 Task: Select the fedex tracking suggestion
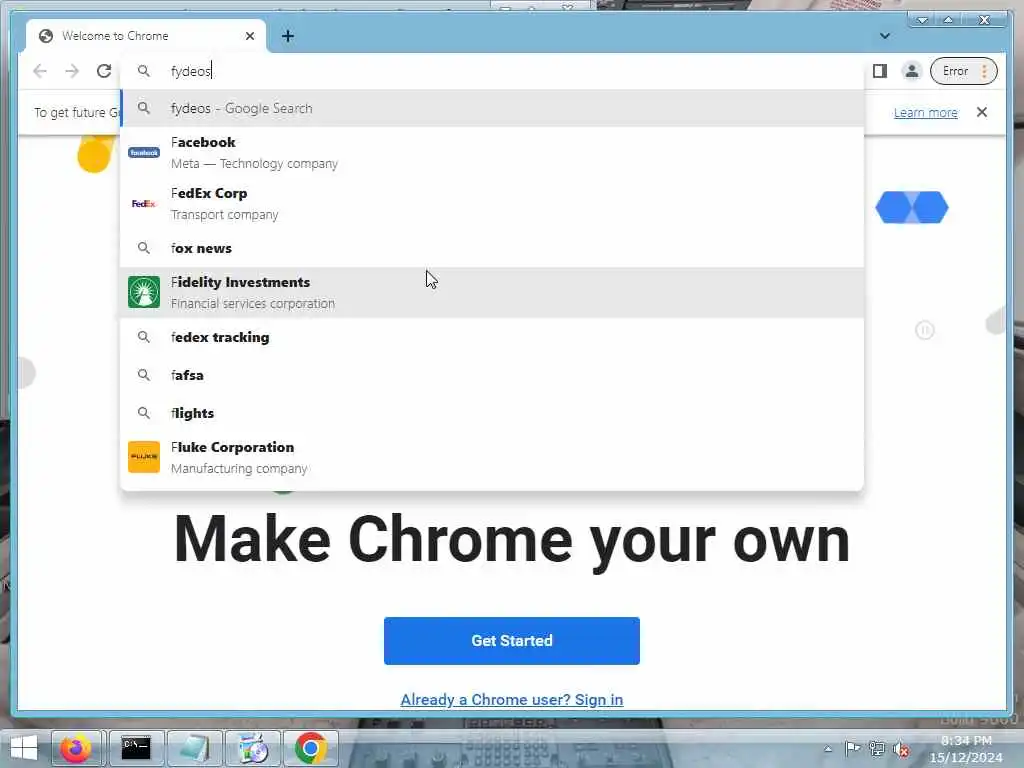492,337
